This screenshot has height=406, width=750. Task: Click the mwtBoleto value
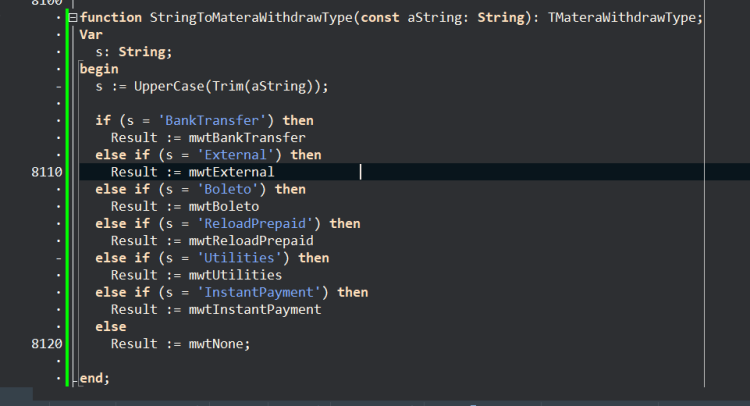224,207
